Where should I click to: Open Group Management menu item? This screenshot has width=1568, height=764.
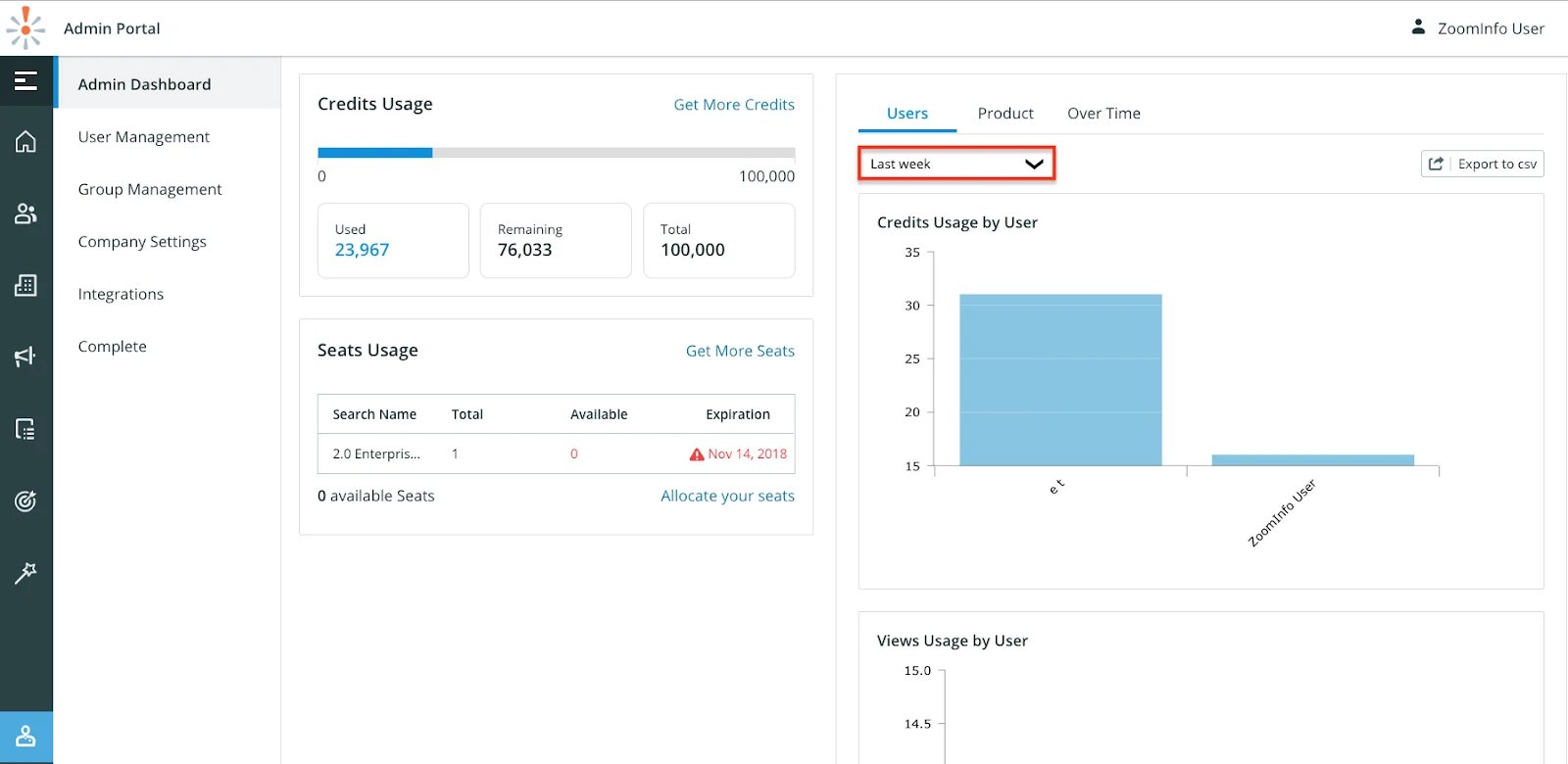150,189
